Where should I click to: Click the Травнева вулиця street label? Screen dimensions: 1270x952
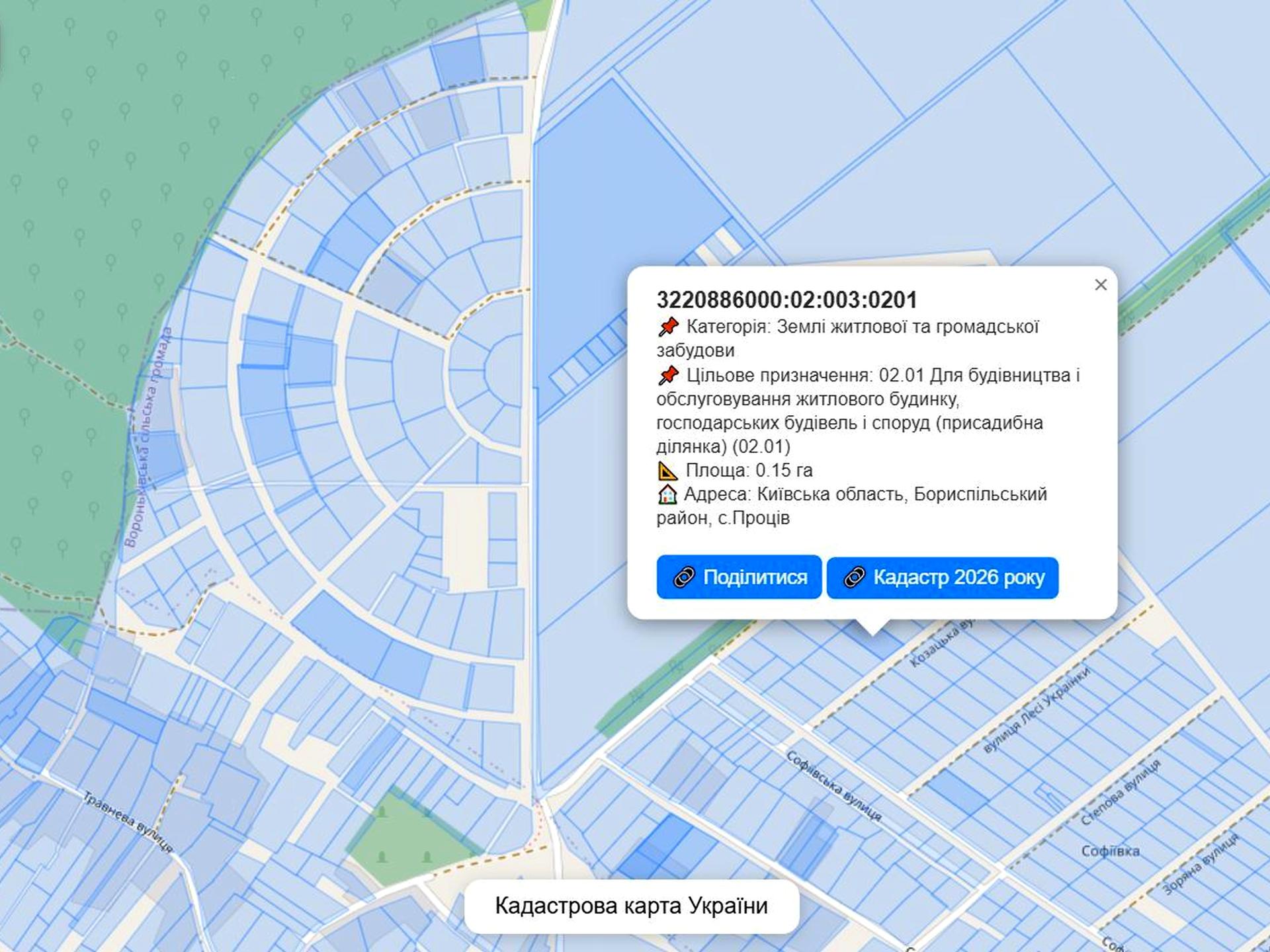[128, 822]
